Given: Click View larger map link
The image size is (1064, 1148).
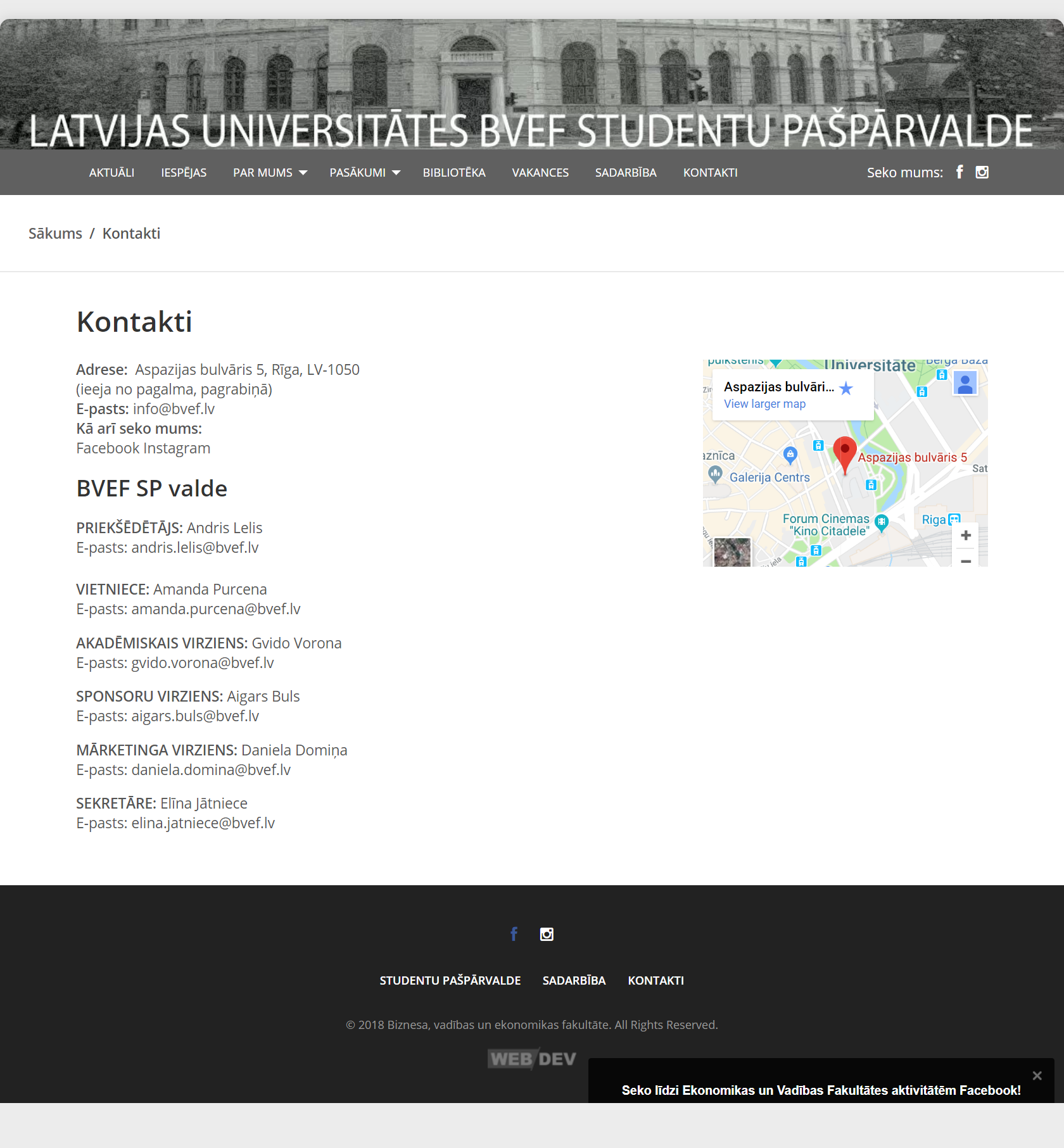Looking at the screenshot, I should pos(764,404).
